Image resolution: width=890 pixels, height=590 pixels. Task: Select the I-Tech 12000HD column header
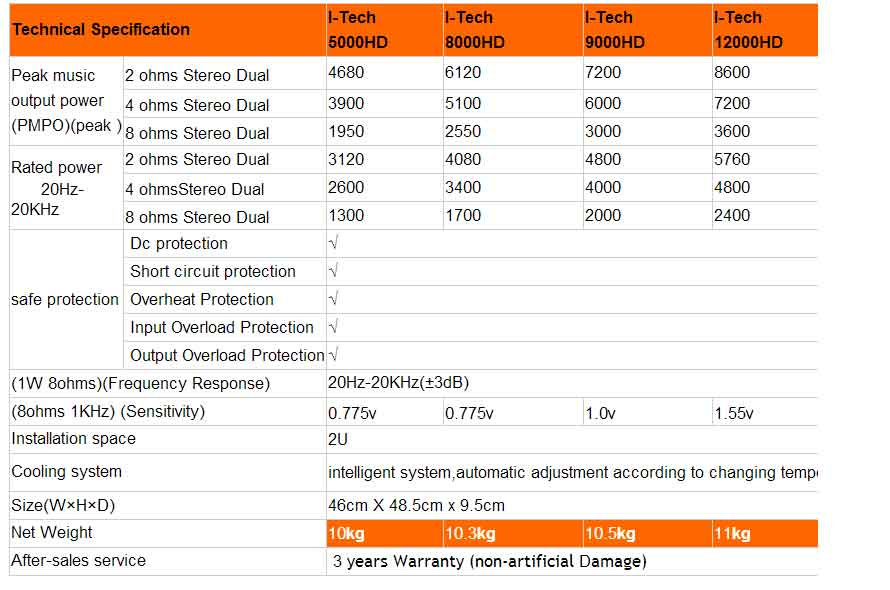[x=765, y=30]
